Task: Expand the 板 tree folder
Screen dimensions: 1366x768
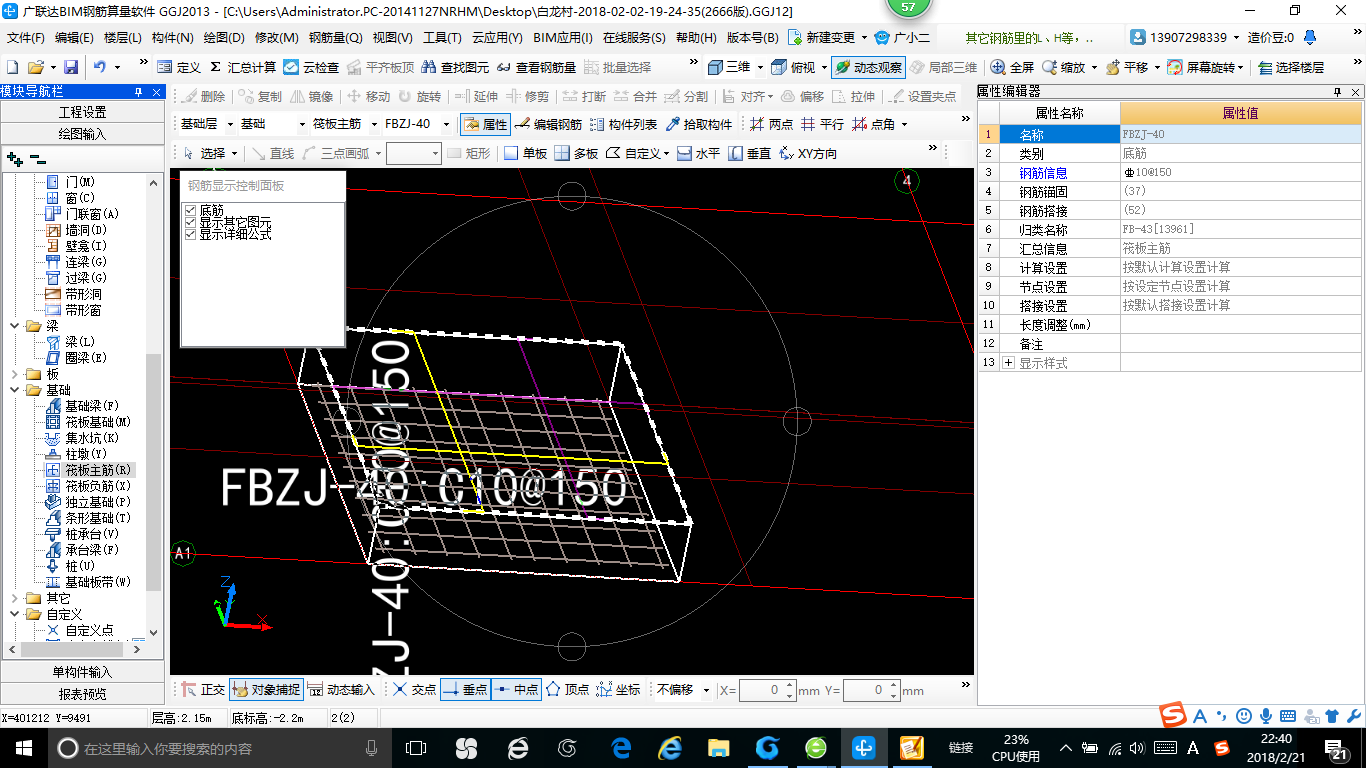Action: coord(14,374)
